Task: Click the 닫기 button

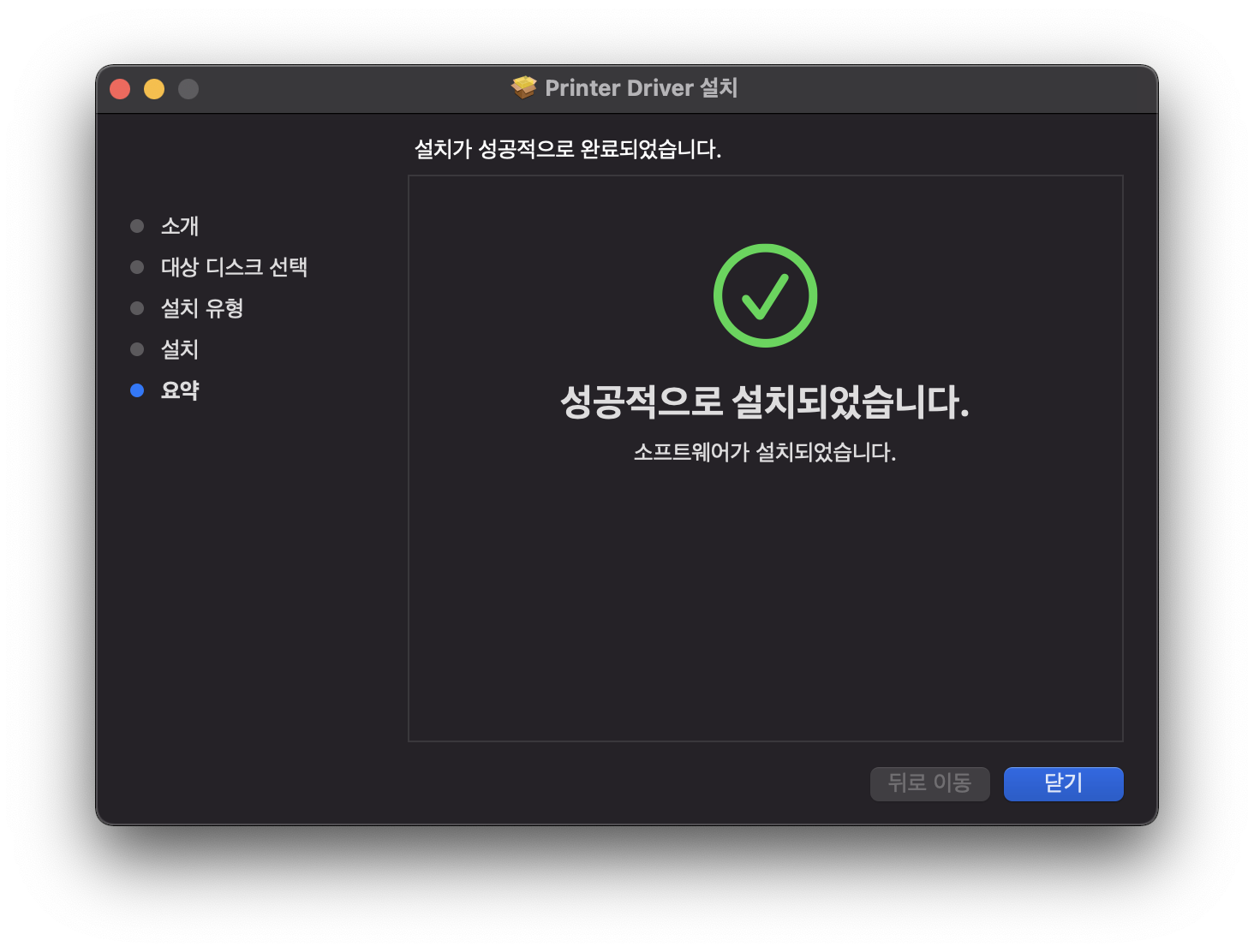Action: point(1063,783)
